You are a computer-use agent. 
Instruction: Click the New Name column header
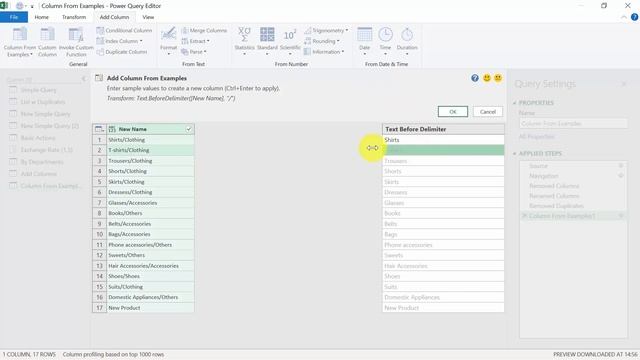click(150, 129)
